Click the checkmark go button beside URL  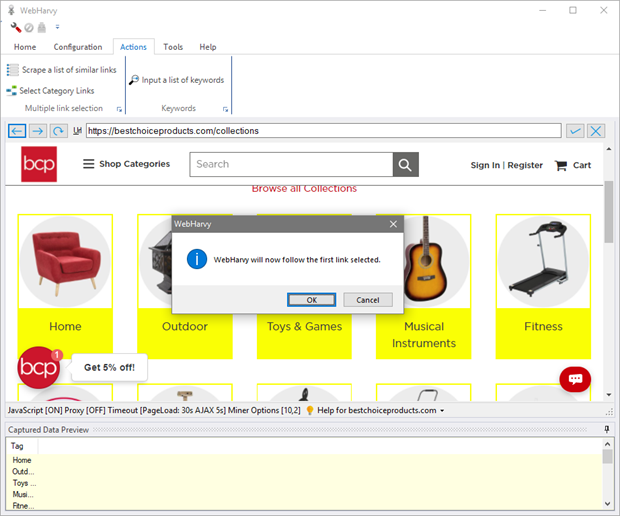575,131
